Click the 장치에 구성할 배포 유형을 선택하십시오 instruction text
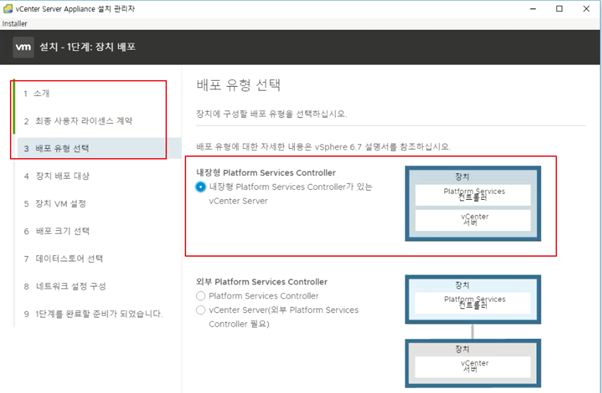The image size is (602, 393). click(271, 114)
